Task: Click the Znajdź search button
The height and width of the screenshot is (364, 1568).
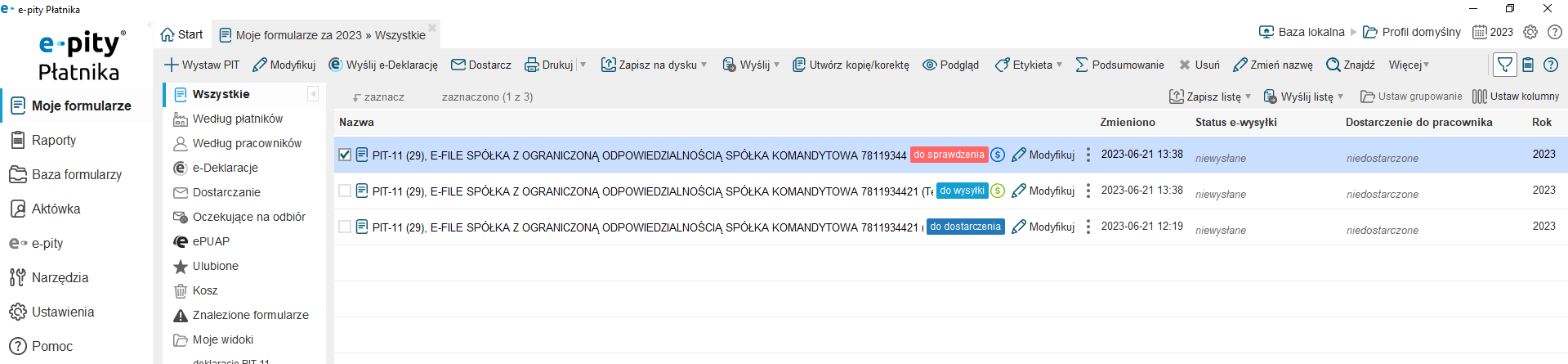Action: 1351,65
